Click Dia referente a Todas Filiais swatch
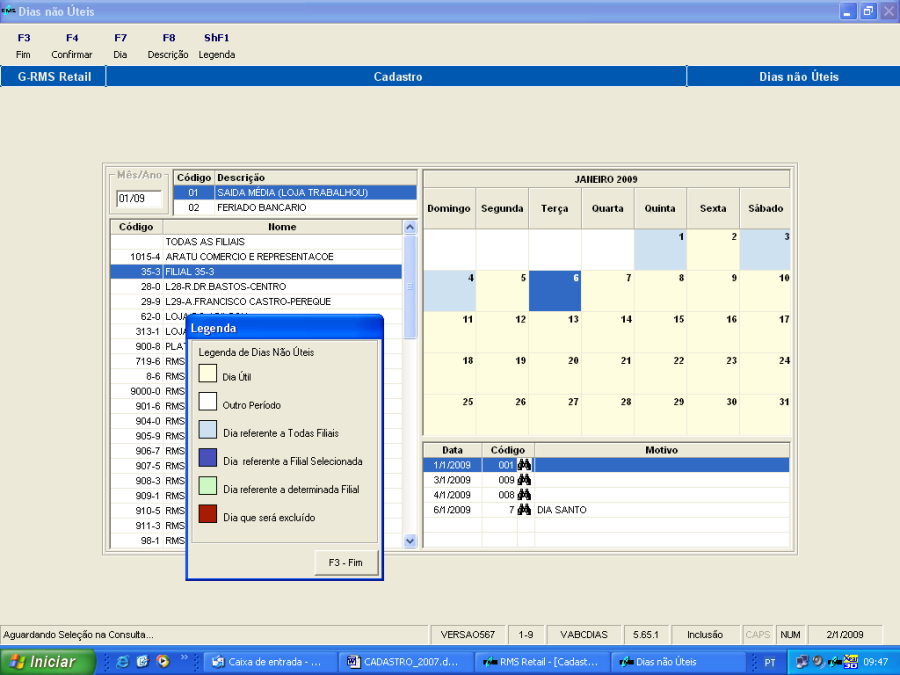The height and width of the screenshot is (675, 900). click(208, 430)
